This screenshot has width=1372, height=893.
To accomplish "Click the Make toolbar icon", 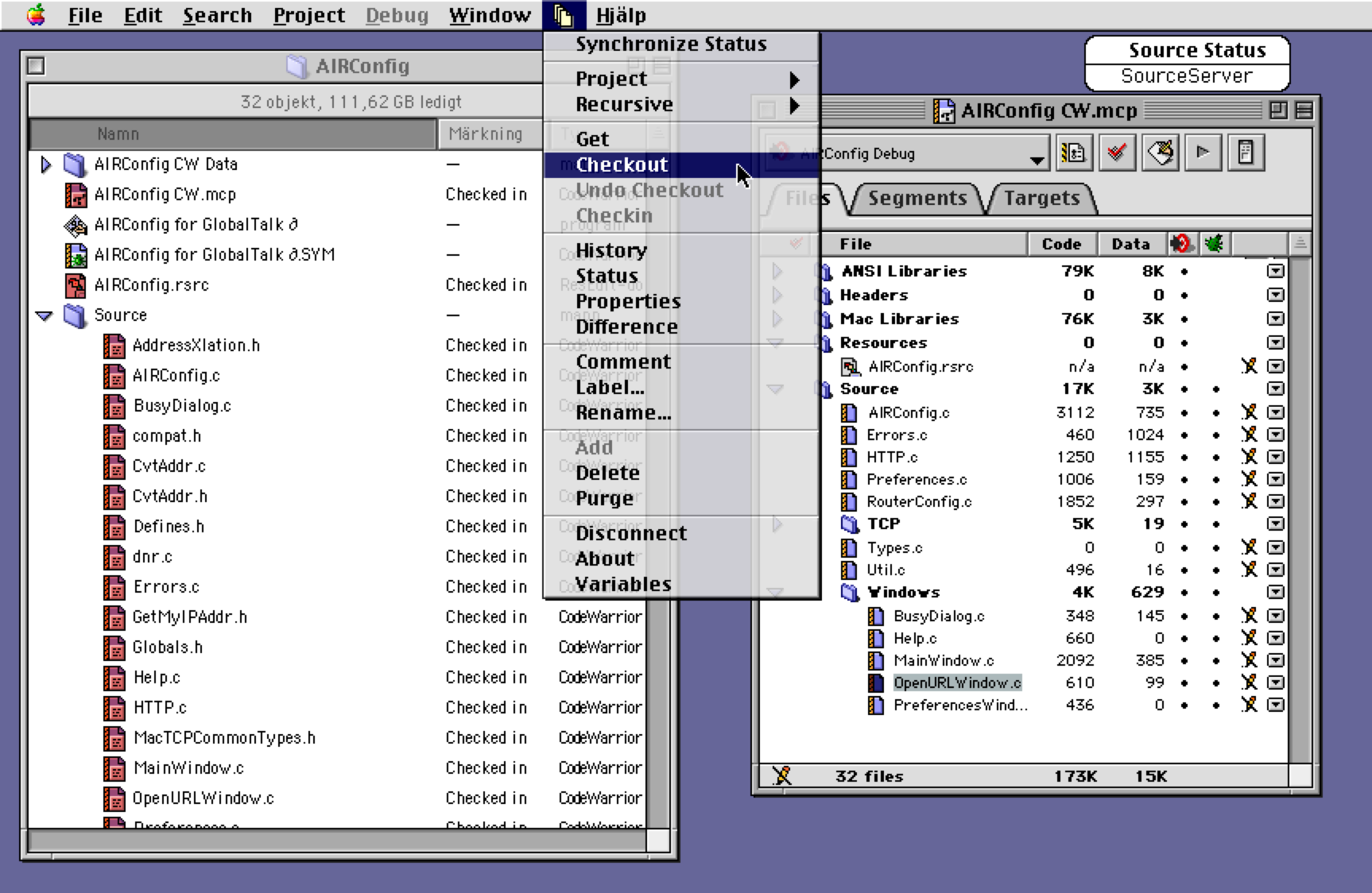I will [x=1160, y=153].
